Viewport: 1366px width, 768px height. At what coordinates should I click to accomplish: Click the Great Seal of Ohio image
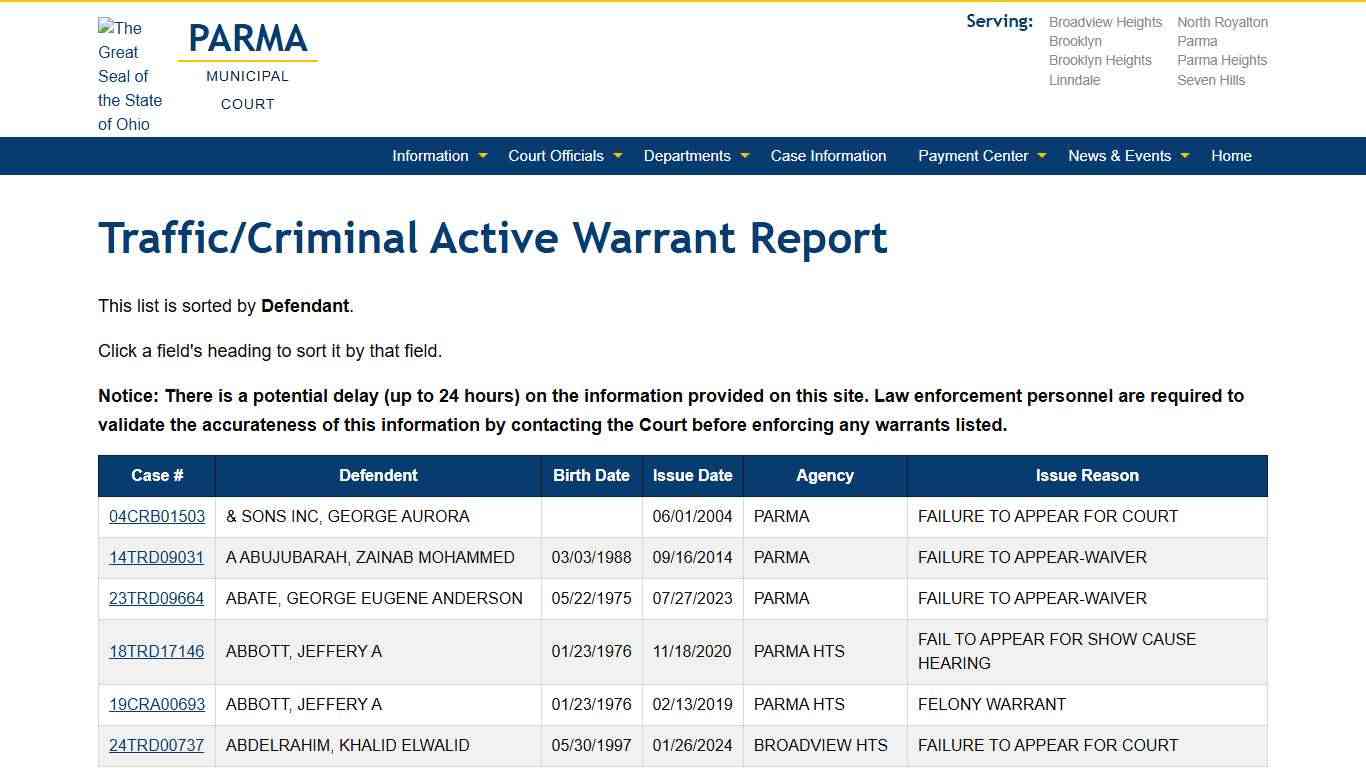tap(130, 76)
